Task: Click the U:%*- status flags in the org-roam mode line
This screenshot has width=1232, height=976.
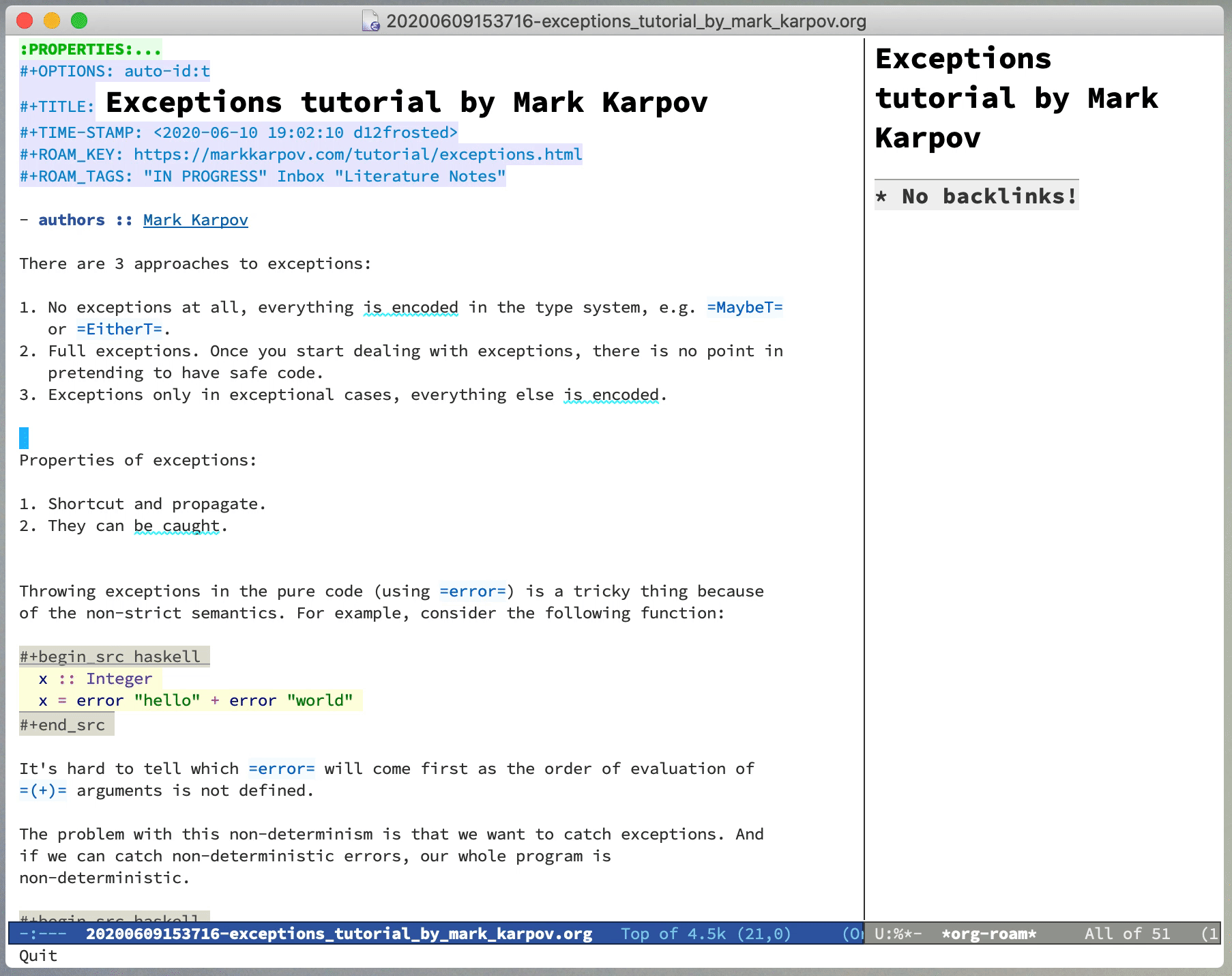Action: click(x=898, y=934)
